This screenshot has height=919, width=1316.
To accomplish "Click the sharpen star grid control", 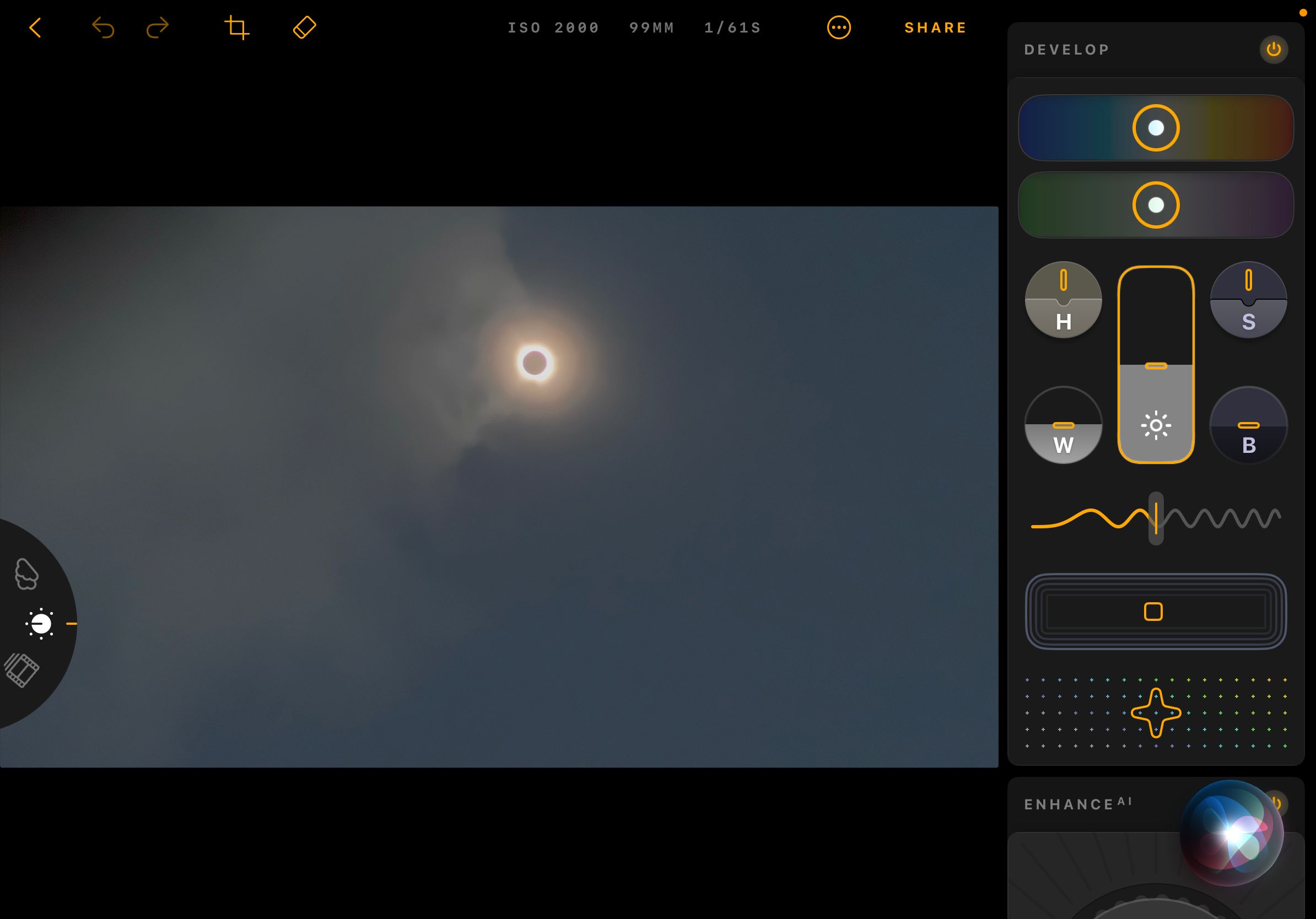I will point(1156,713).
